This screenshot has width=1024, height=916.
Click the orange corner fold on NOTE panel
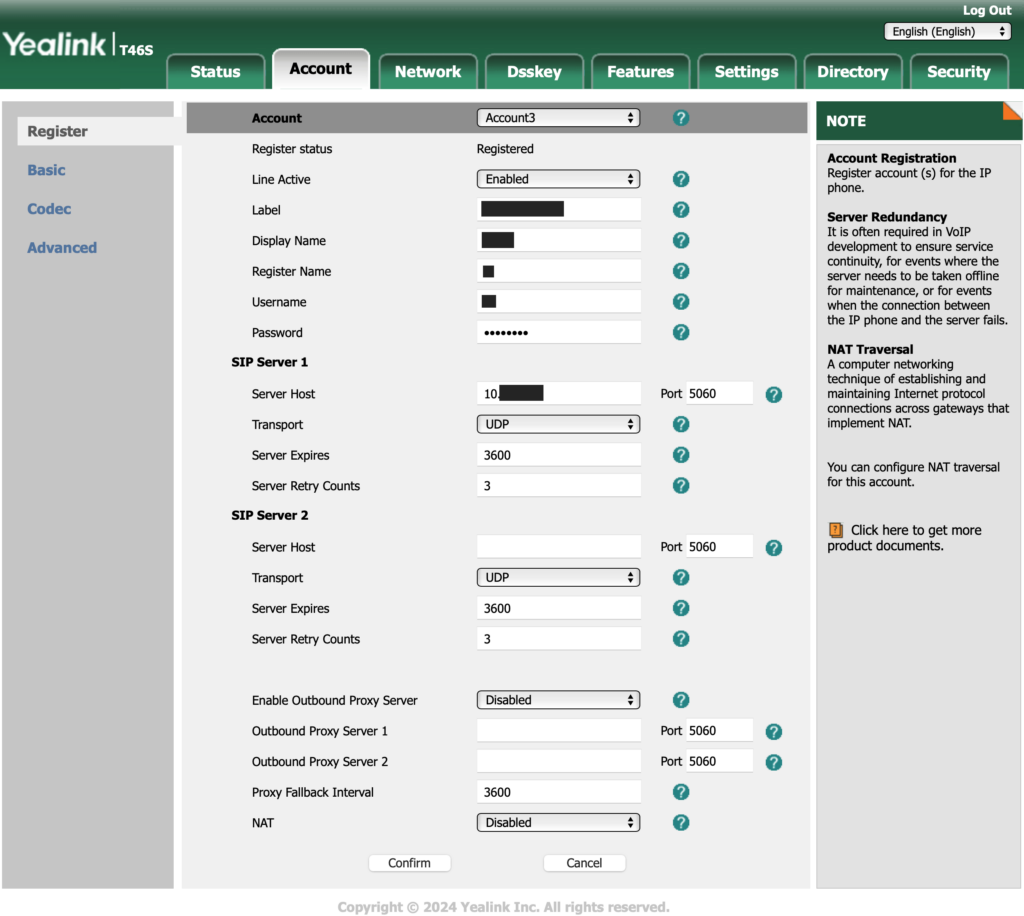tap(1013, 111)
